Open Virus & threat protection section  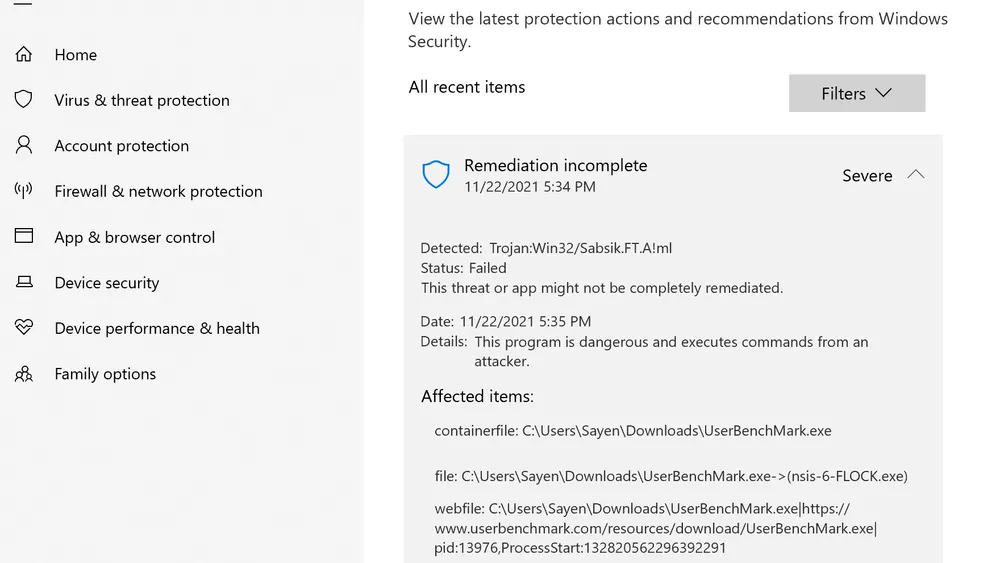coord(142,100)
